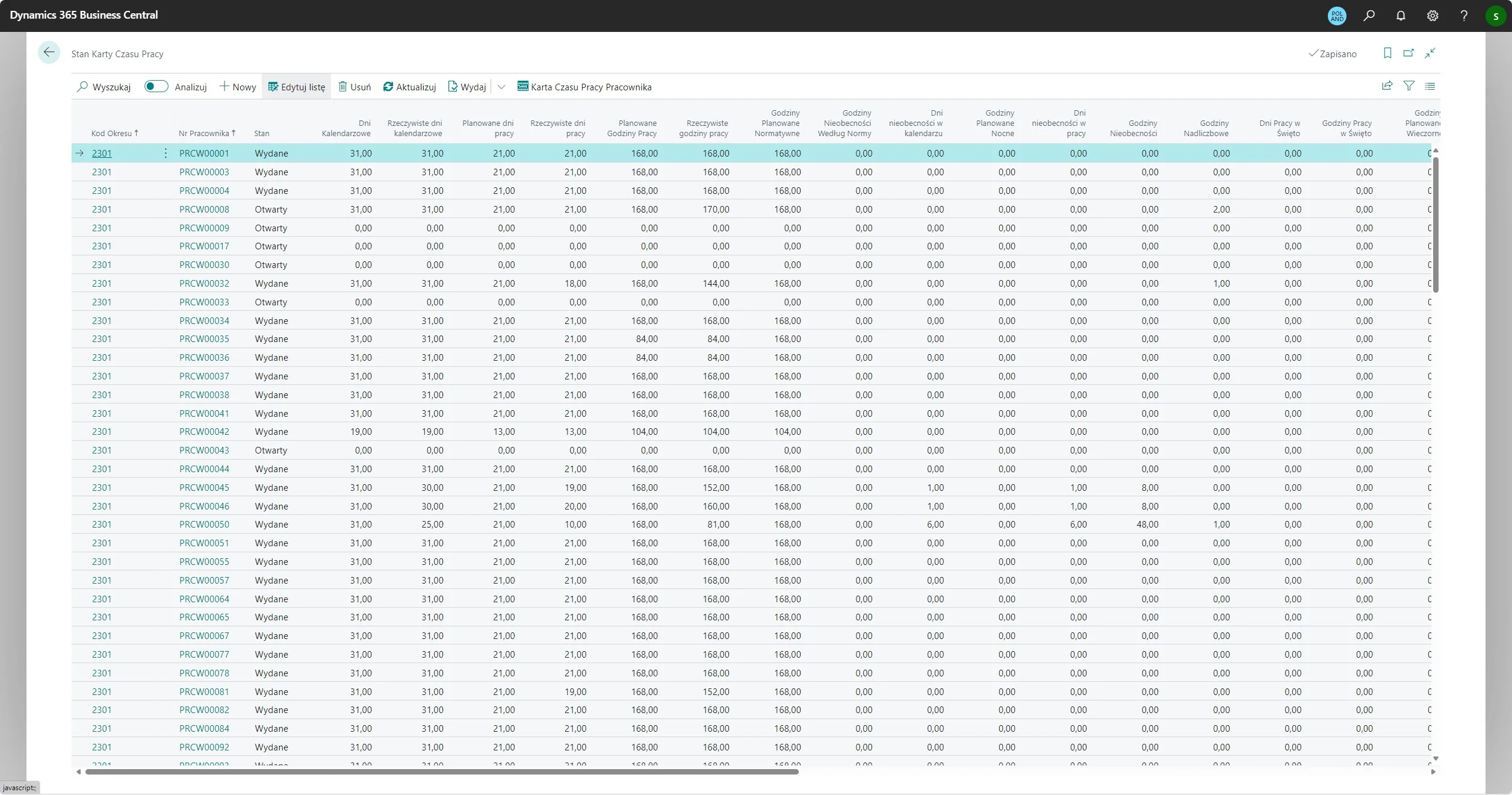Navigate back with the arrow button
1512x795 pixels.
[x=49, y=52]
